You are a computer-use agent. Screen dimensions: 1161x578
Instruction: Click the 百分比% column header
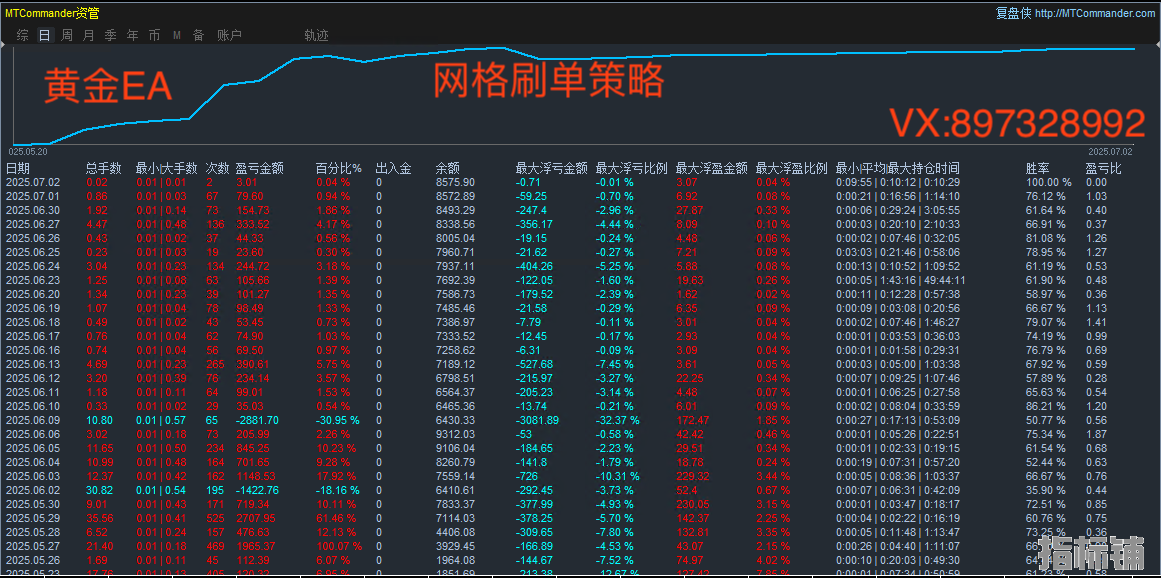(x=338, y=168)
